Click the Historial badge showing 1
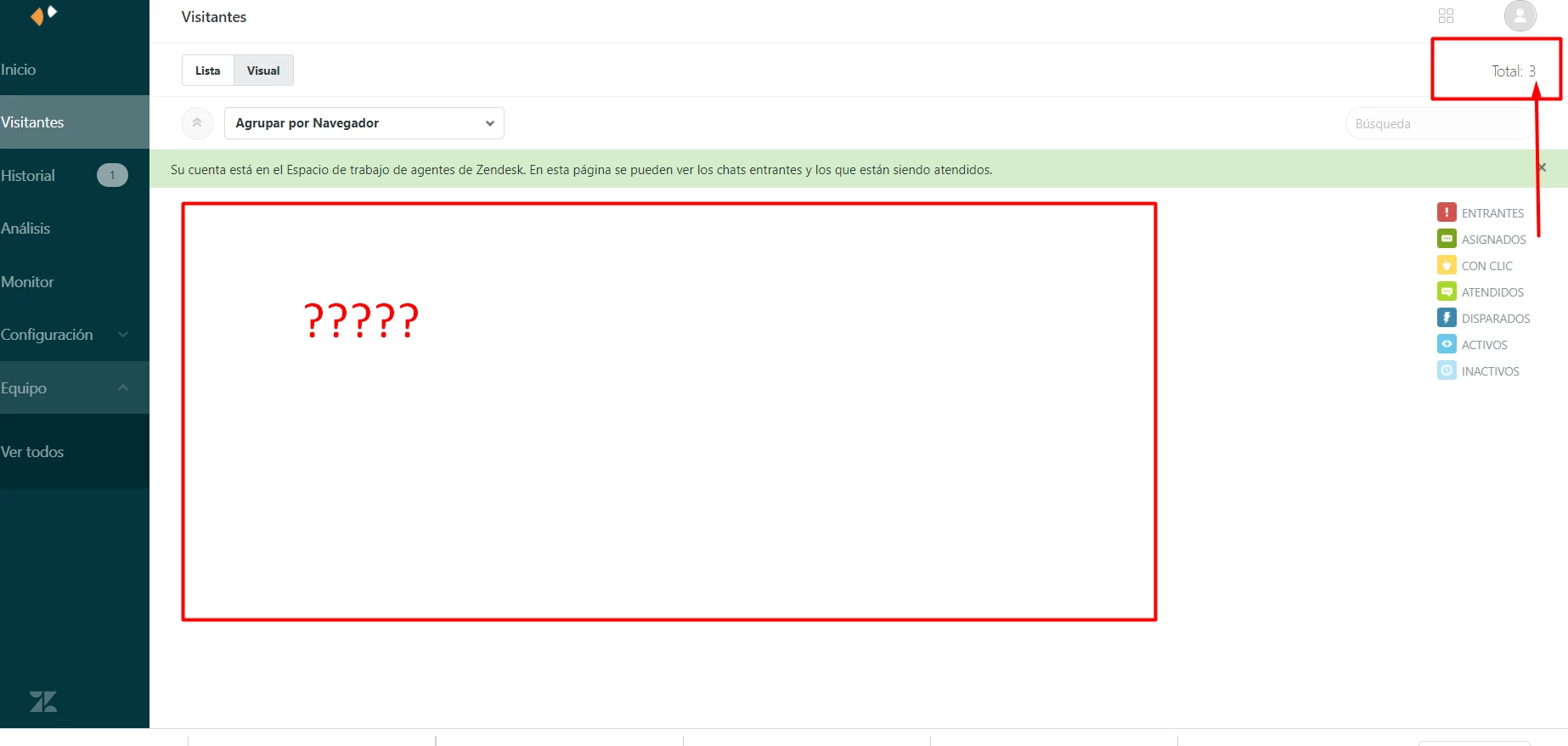Screen dimensions: 1568x746 click(x=112, y=175)
